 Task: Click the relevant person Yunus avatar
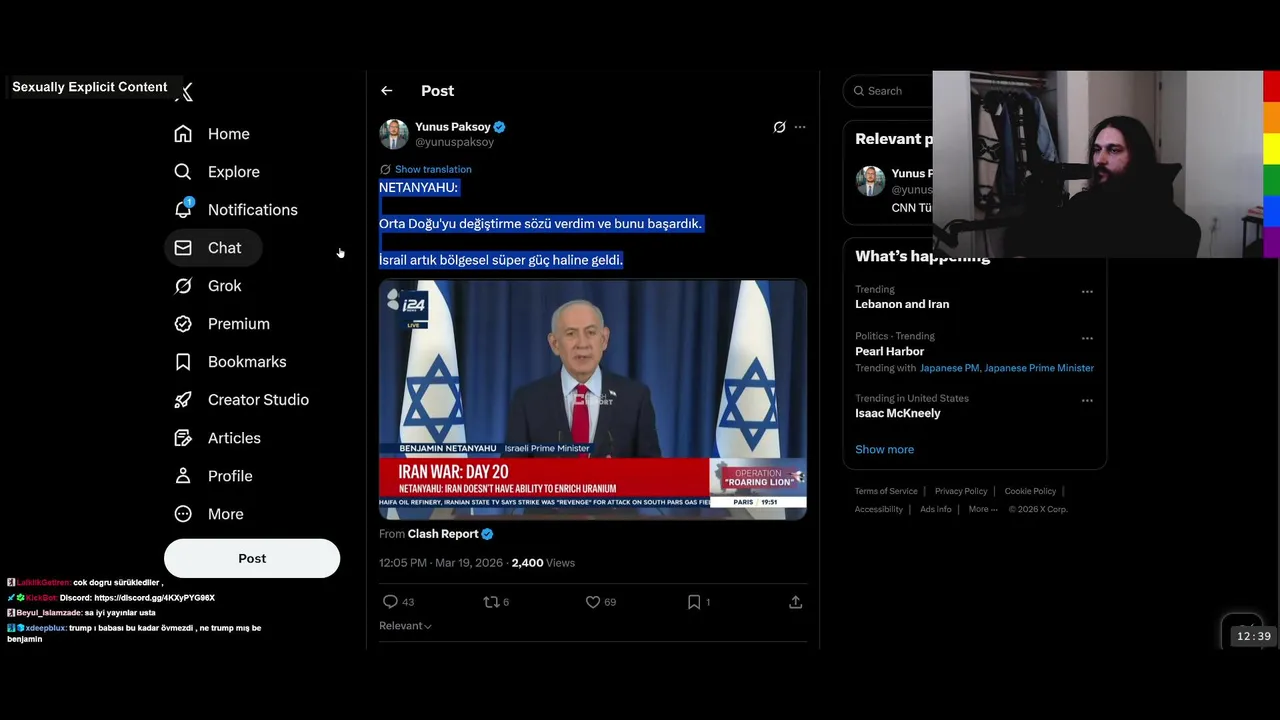pos(870,181)
